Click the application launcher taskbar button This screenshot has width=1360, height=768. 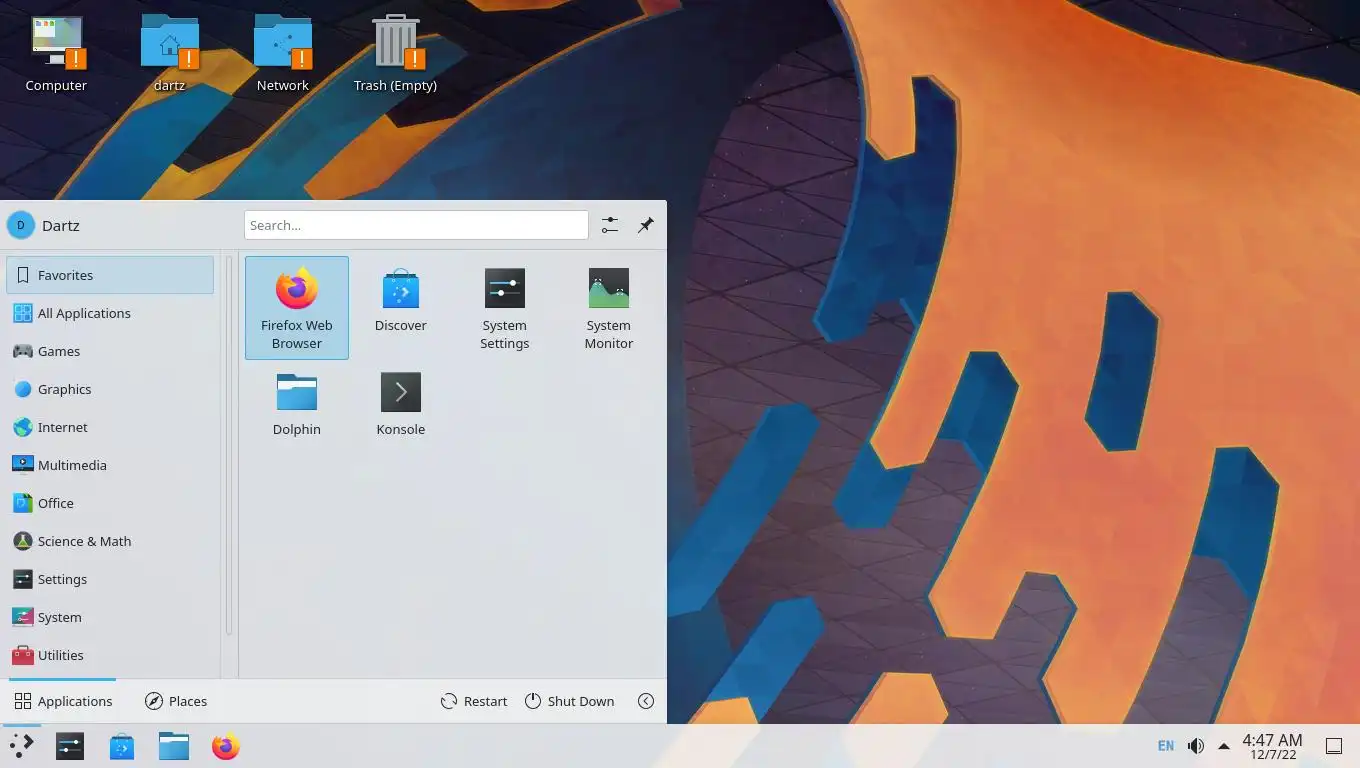tap(22, 746)
